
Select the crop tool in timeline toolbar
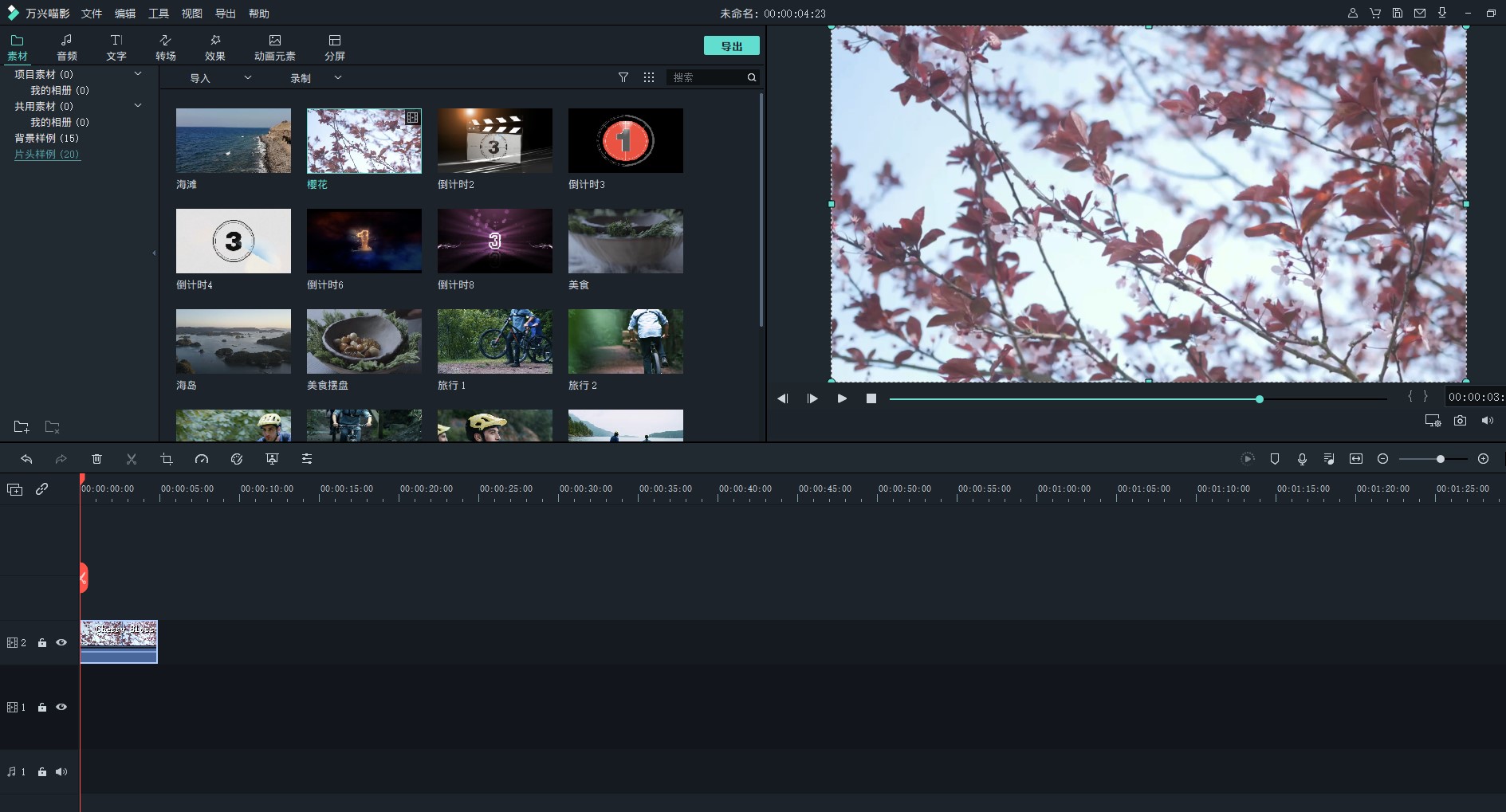coord(167,459)
